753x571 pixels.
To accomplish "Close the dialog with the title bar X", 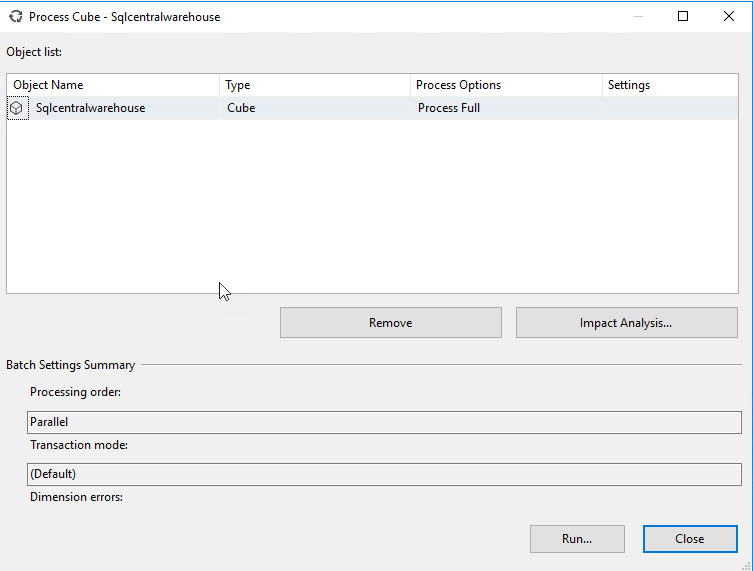I will point(729,16).
